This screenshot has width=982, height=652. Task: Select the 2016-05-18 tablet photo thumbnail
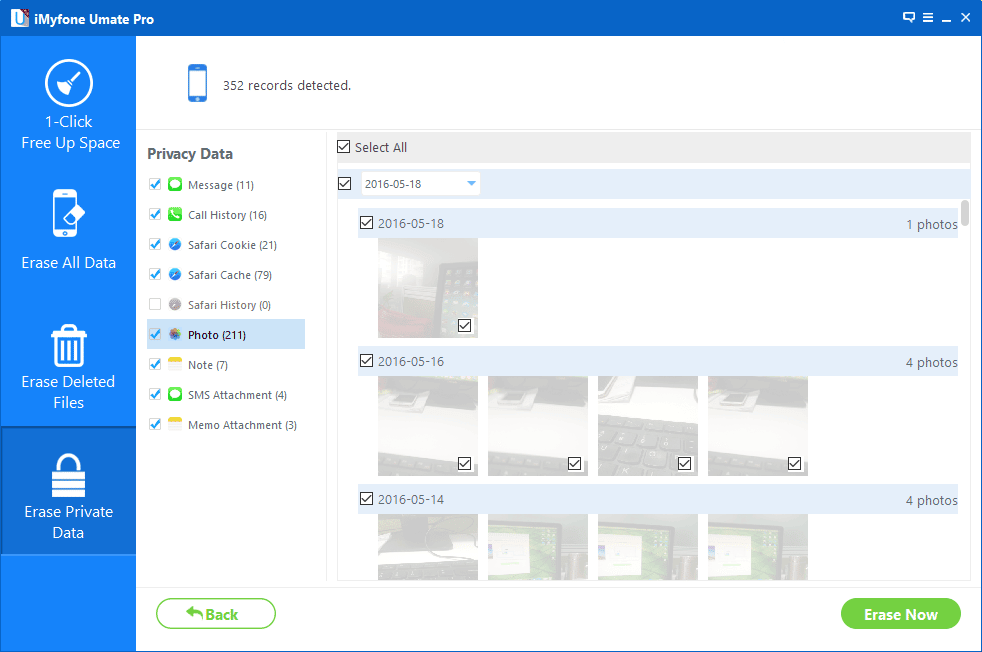coord(428,287)
